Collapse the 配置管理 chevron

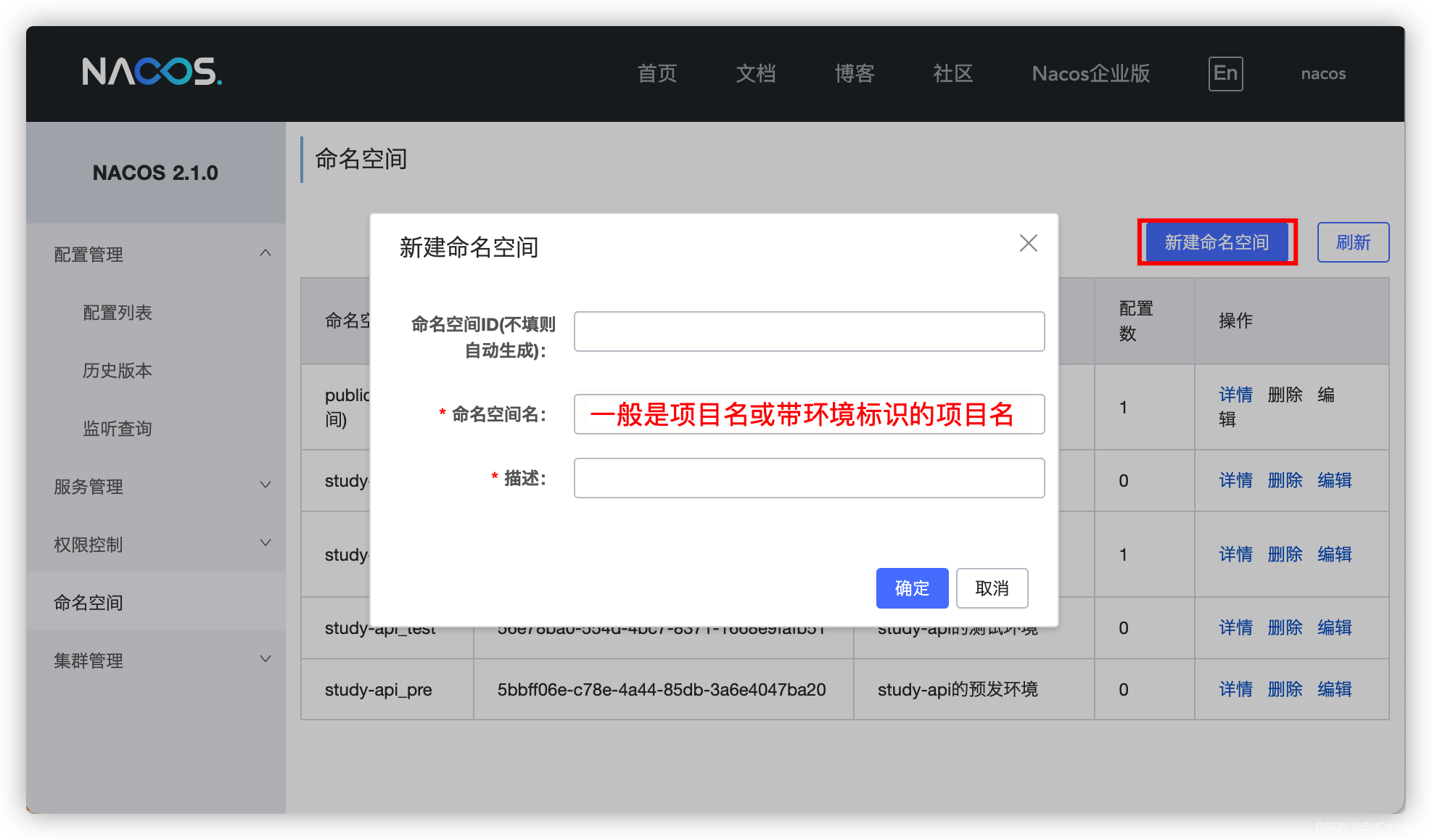(266, 253)
